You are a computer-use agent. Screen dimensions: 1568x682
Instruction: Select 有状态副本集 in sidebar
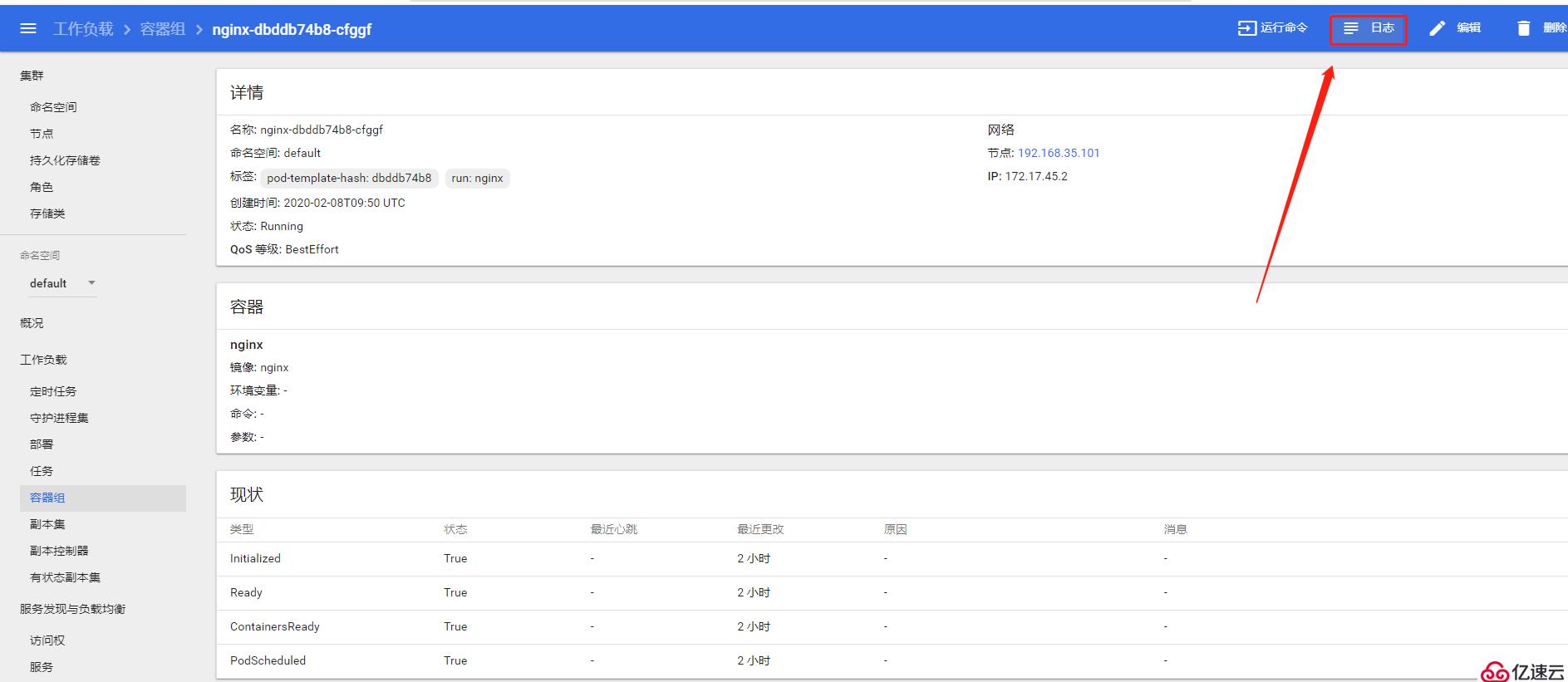[65, 577]
